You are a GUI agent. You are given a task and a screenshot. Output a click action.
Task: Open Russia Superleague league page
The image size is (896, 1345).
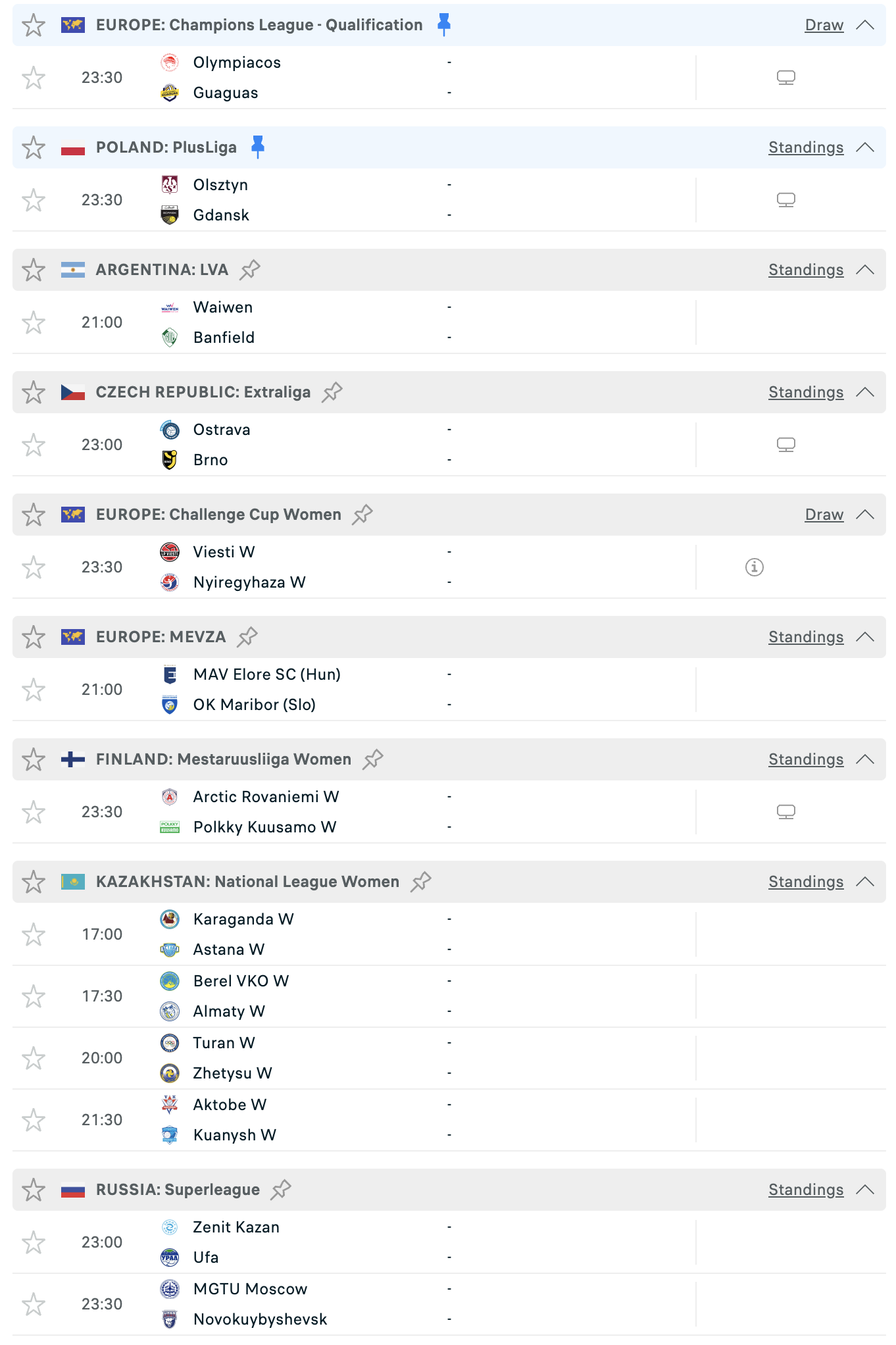178,1190
